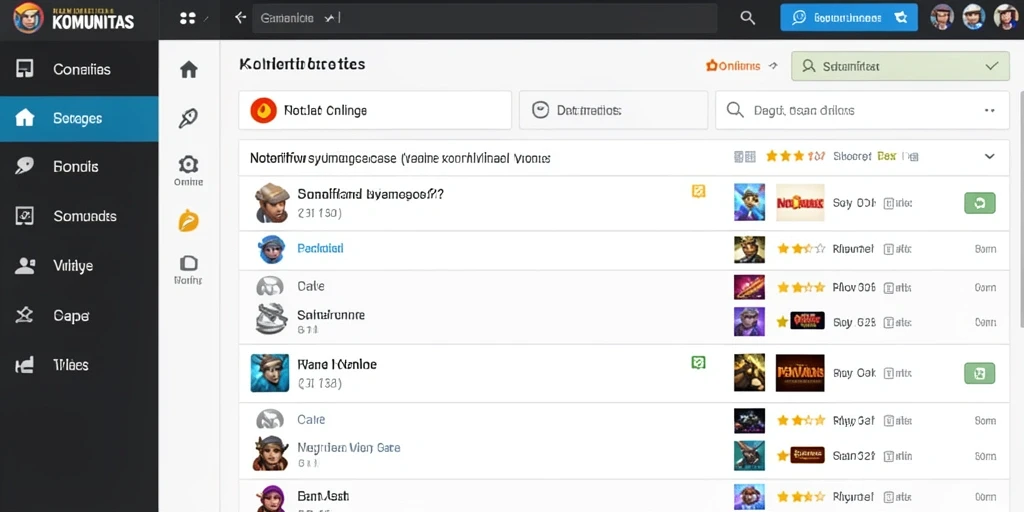Focus the Degtt search field in the list toolbar
Screen dimensions: 1024x512
(x=862, y=110)
